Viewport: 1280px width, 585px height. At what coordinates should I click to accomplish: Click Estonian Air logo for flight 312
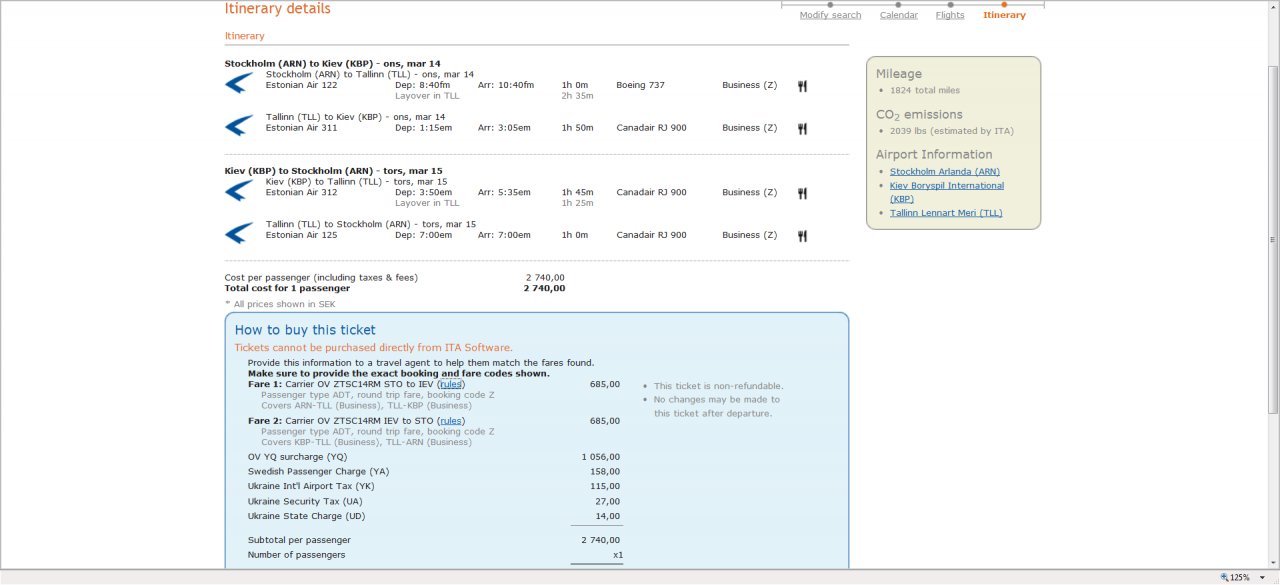point(239,190)
